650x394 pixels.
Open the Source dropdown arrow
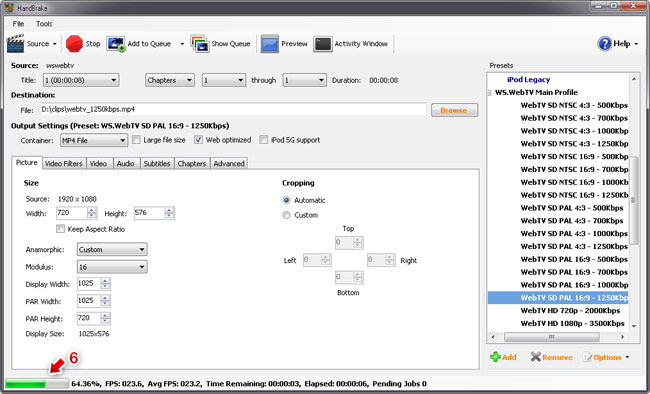click(x=55, y=44)
